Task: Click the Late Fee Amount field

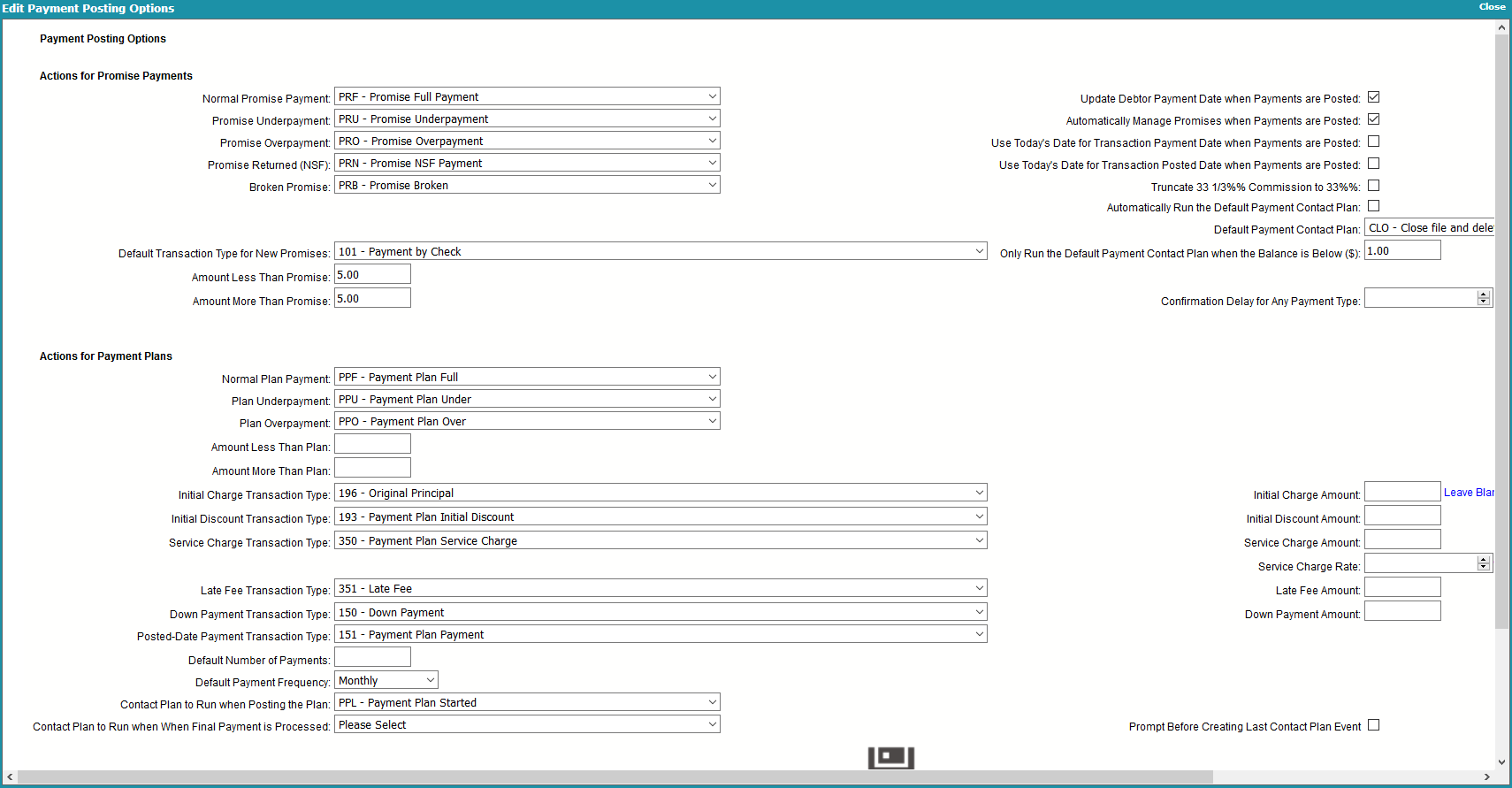Action: coord(1402,587)
